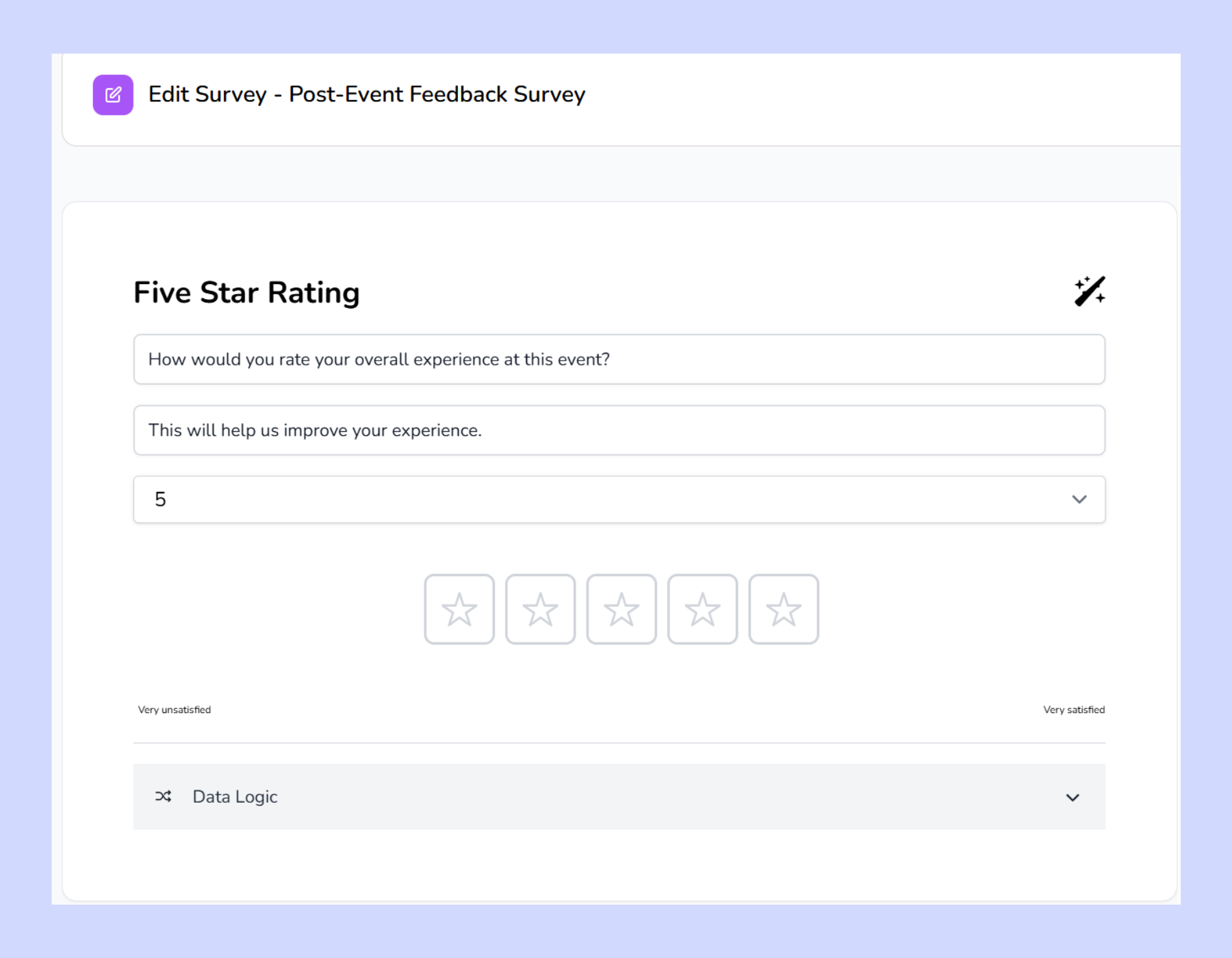Click the Edit Survey title bar
This screenshot has height=958, width=1232.
point(367,94)
